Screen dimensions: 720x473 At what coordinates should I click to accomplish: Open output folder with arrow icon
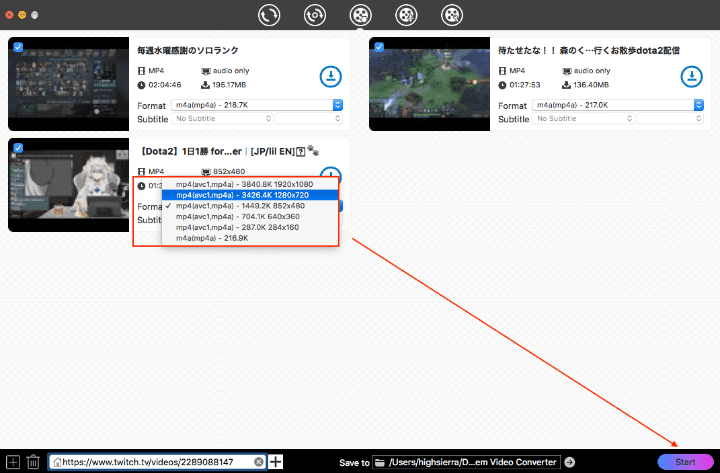click(570, 462)
